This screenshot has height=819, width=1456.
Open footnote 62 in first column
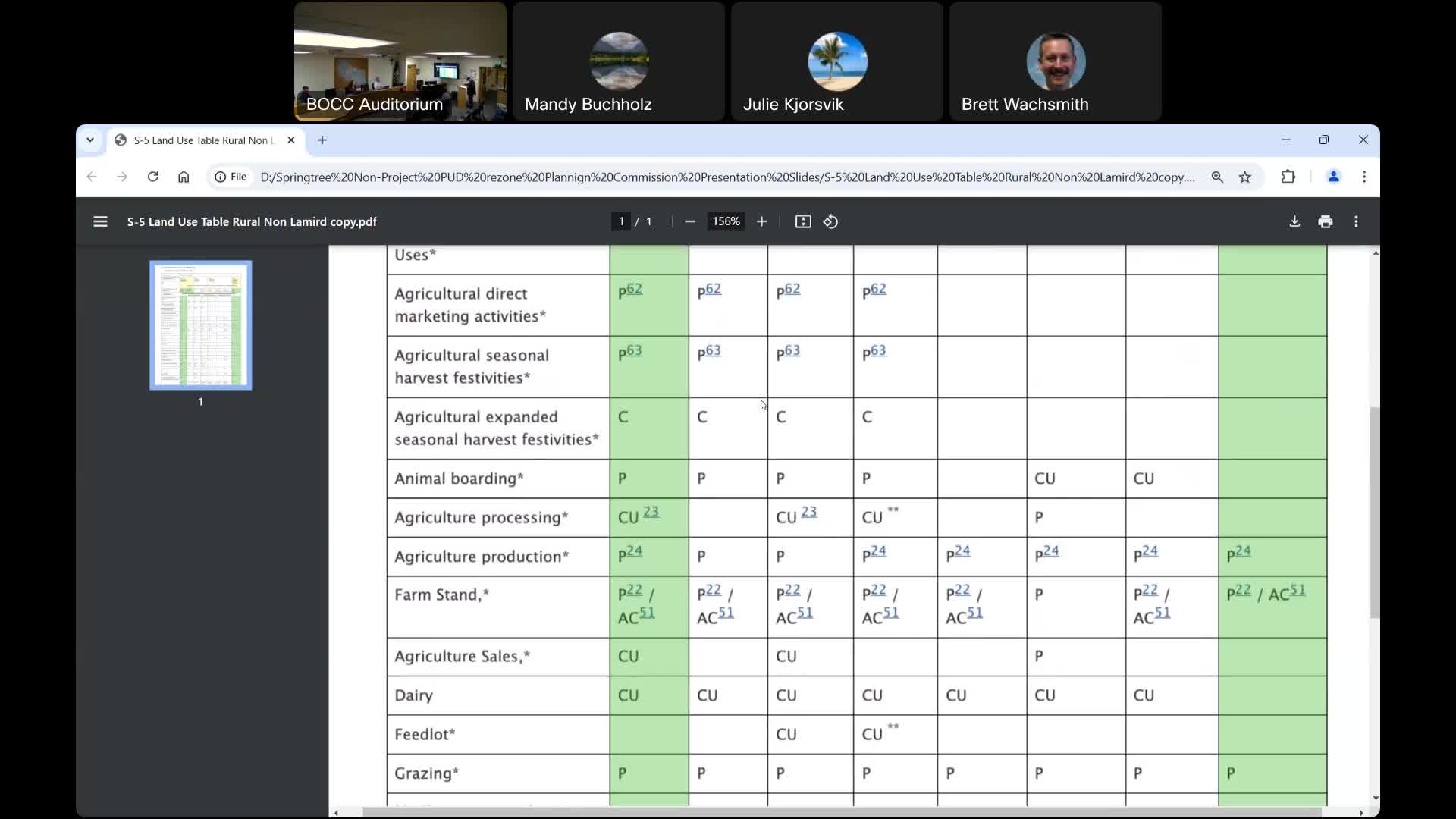tap(635, 288)
